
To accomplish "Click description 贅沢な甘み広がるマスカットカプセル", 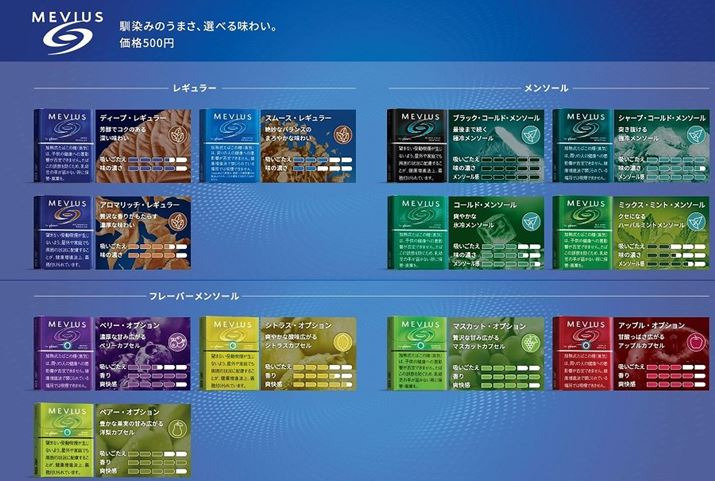I will click(479, 342).
